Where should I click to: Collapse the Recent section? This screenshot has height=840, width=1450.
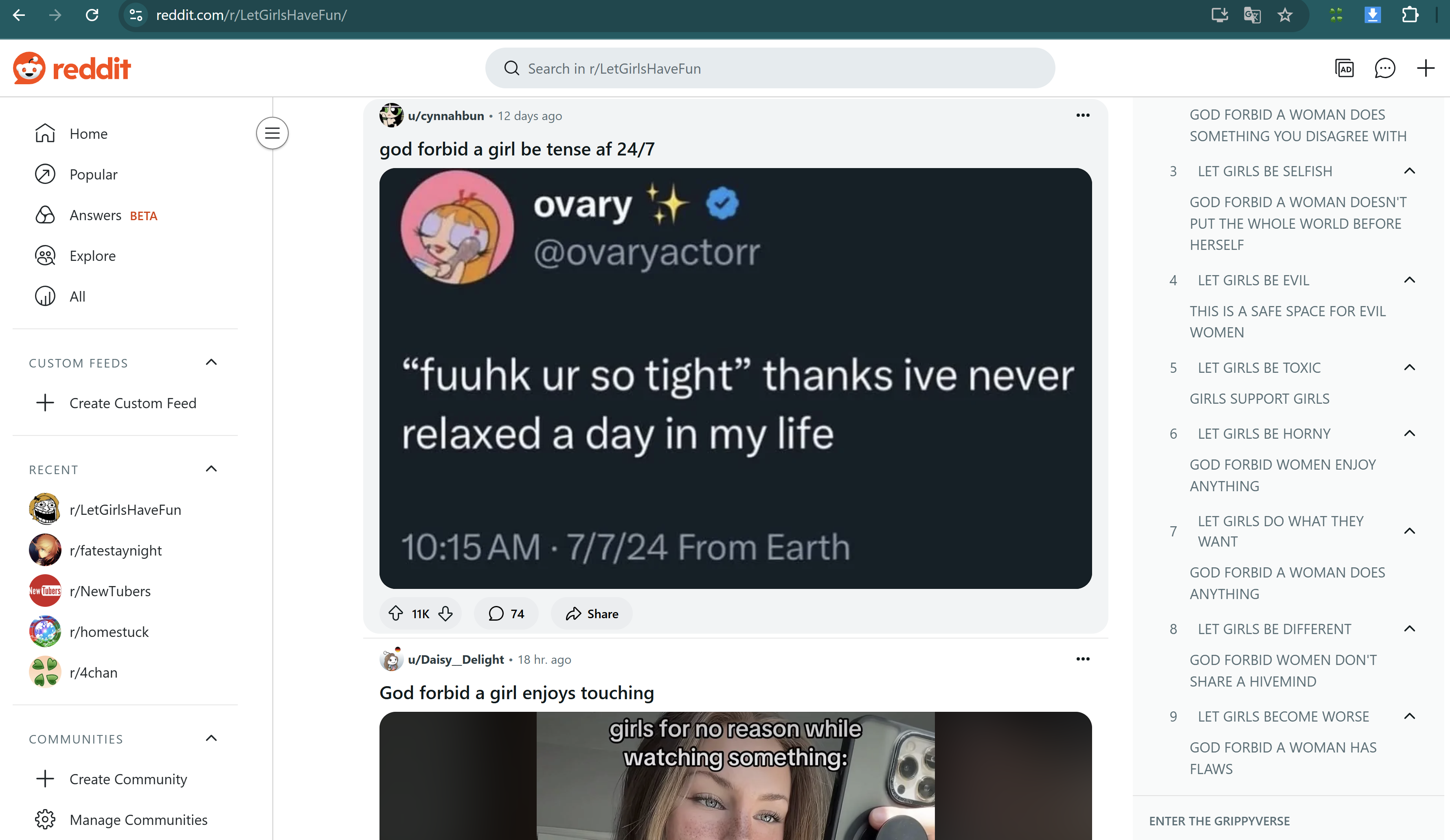pyautogui.click(x=211, y=469)
